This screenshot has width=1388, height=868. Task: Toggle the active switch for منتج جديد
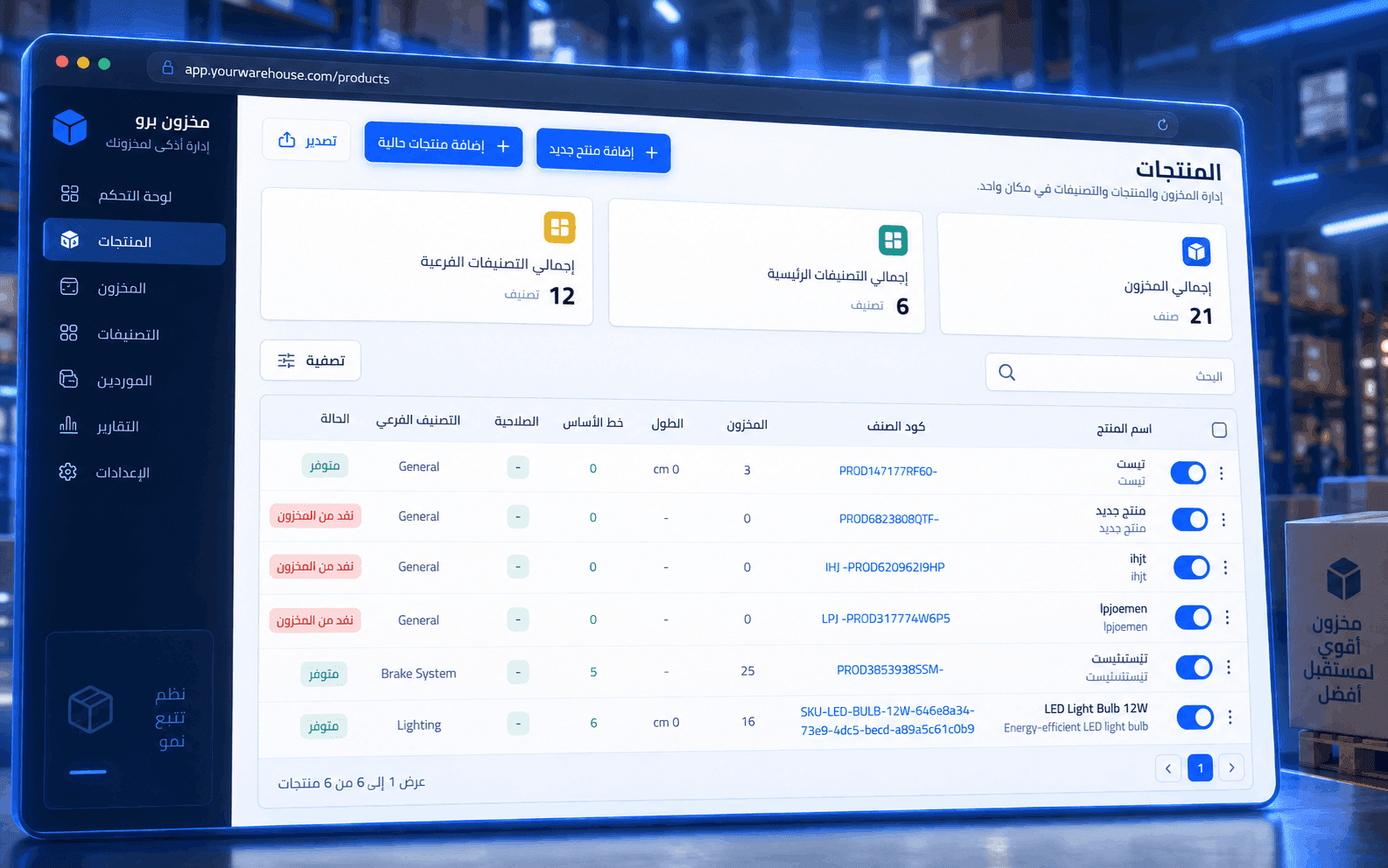1190,520
